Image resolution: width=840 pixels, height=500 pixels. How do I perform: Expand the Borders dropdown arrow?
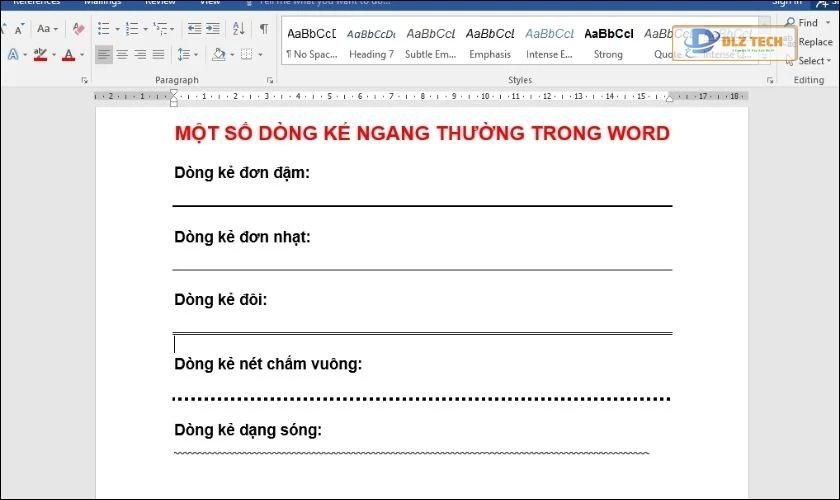tap(260, 54)
